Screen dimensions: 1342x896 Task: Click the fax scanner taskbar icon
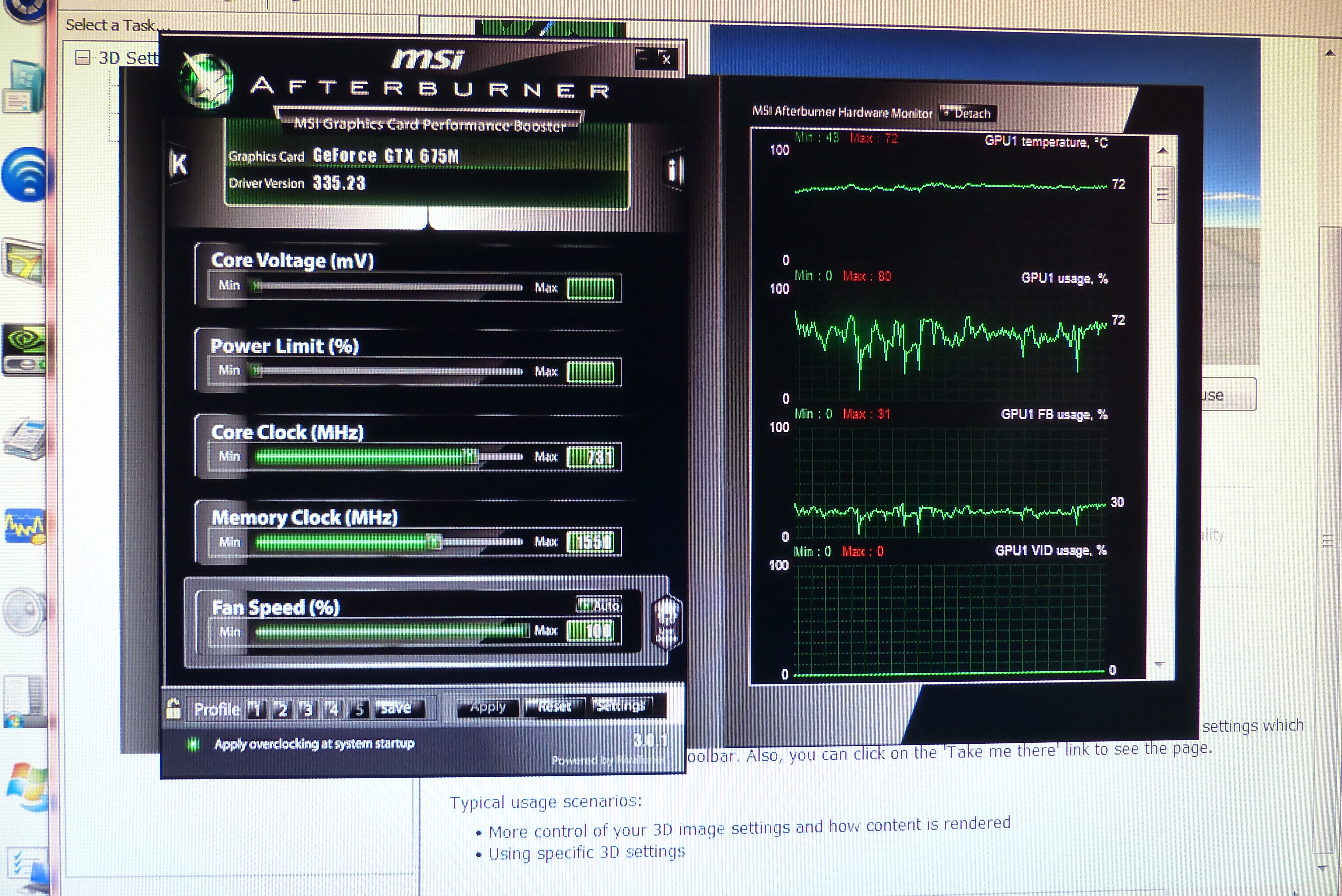(25, 439)
